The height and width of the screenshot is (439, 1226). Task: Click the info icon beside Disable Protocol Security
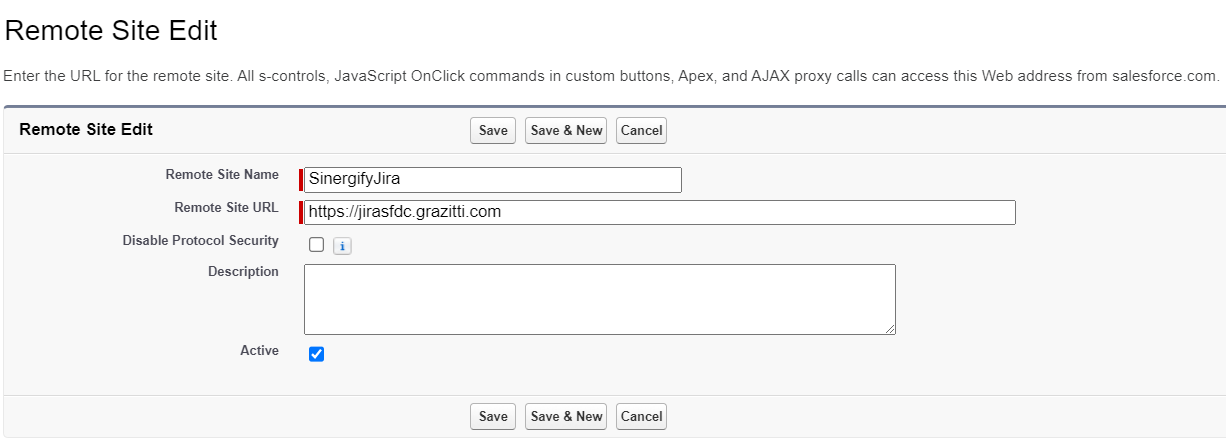342,245
